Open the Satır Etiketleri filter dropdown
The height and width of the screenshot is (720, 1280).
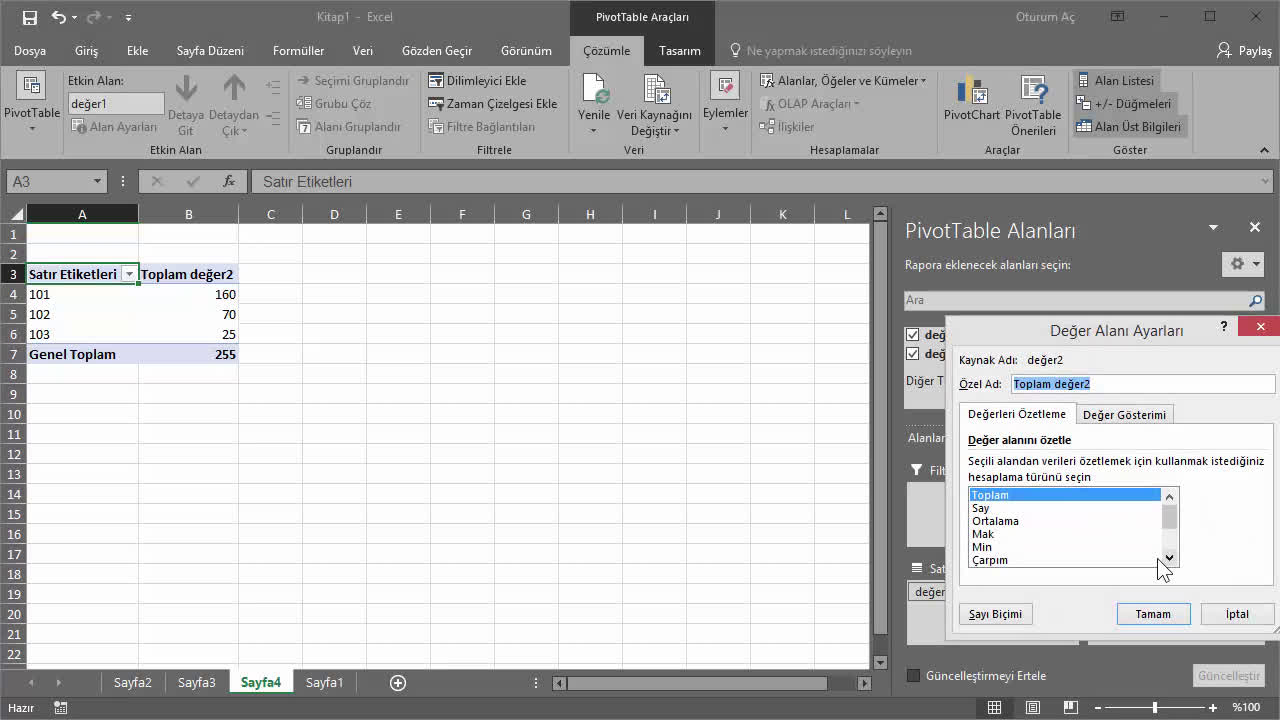[x=129, y=273]
